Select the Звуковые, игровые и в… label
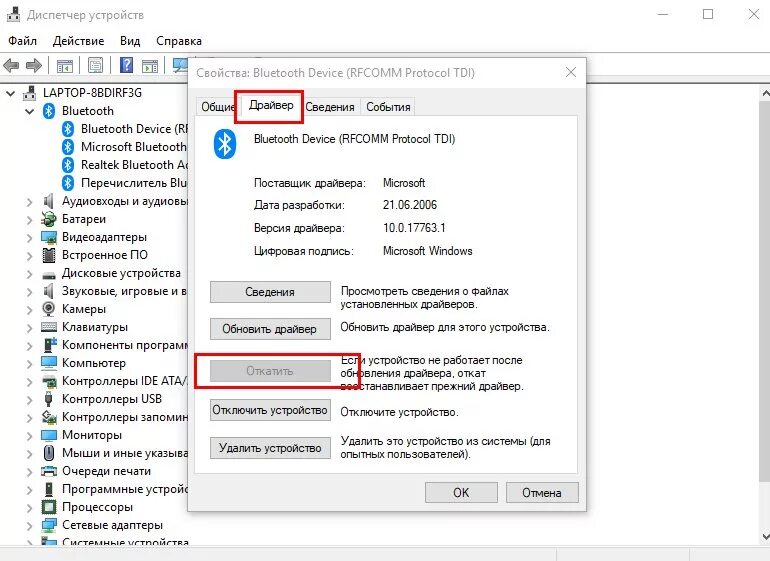This screenshot has height=561, width=770. [124, 291]
